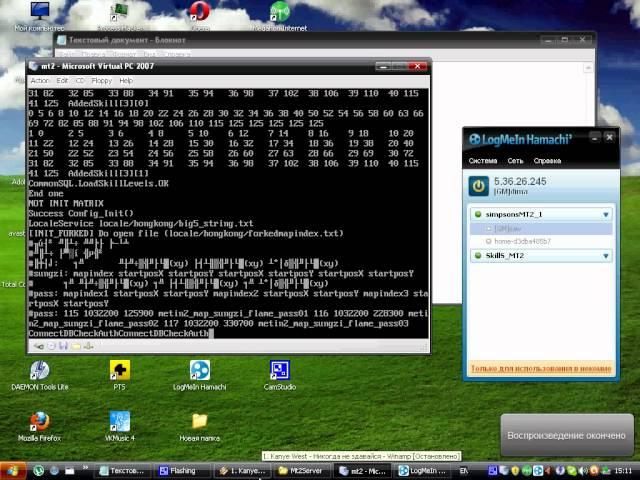
Task: Open the CD menu in Virtual PC
Action: click(80, 81)
